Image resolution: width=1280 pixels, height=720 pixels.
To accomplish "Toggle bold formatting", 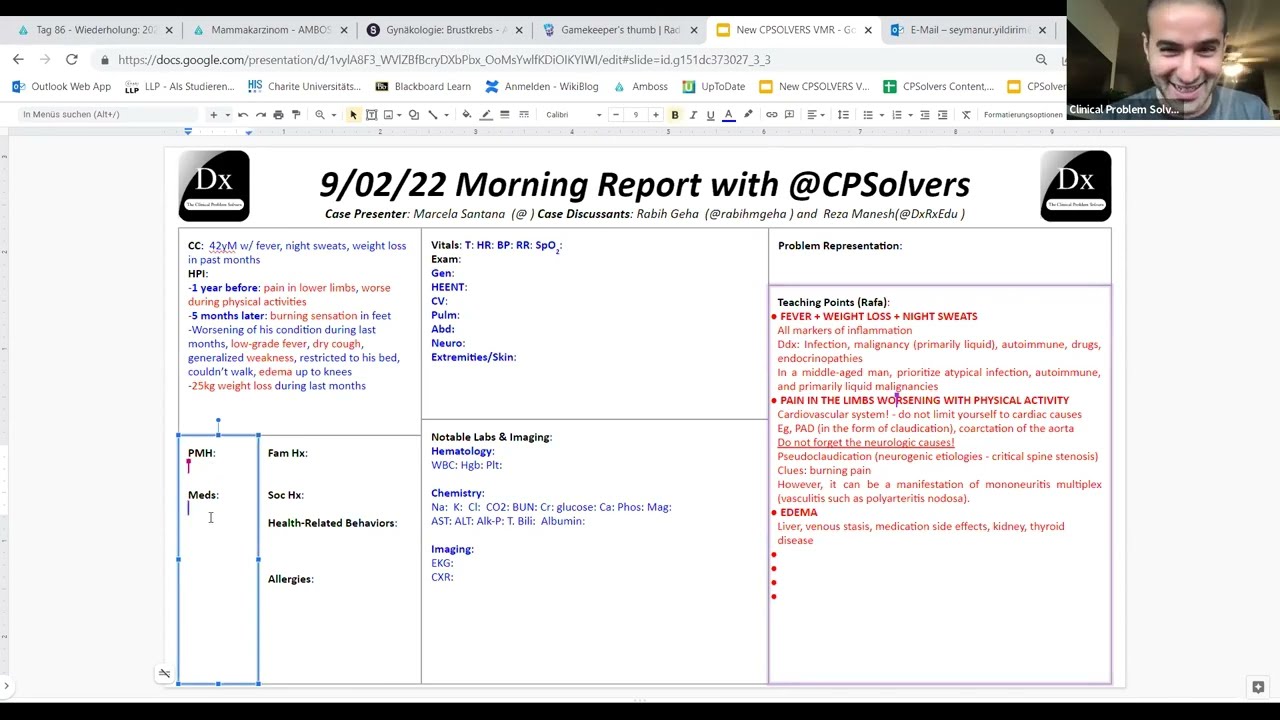I will [675, 115].
